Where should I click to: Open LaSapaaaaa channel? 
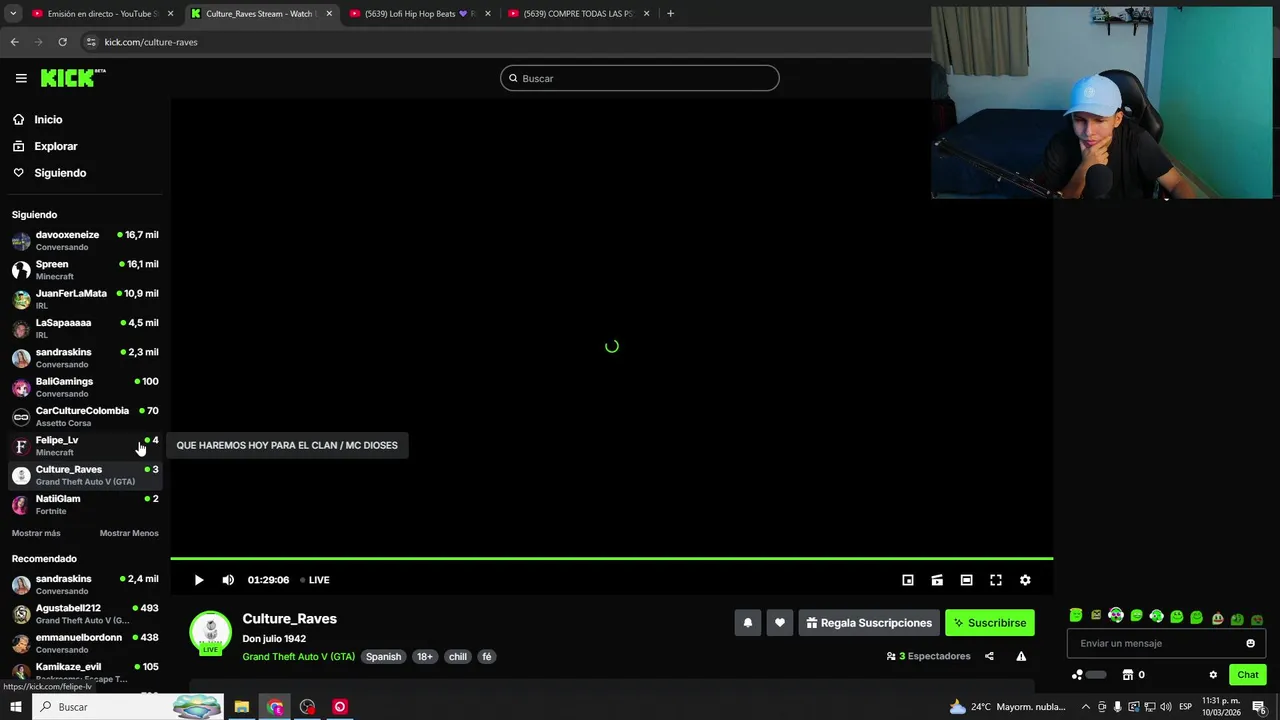pos(85,328)
